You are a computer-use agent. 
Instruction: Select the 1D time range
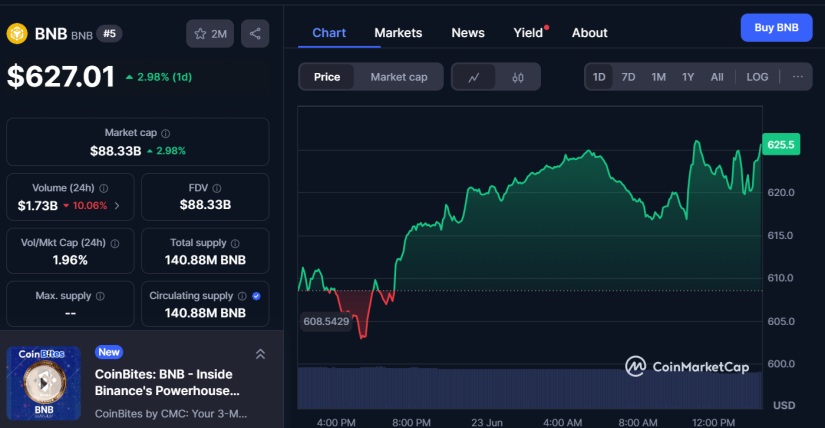click(599, 77)
